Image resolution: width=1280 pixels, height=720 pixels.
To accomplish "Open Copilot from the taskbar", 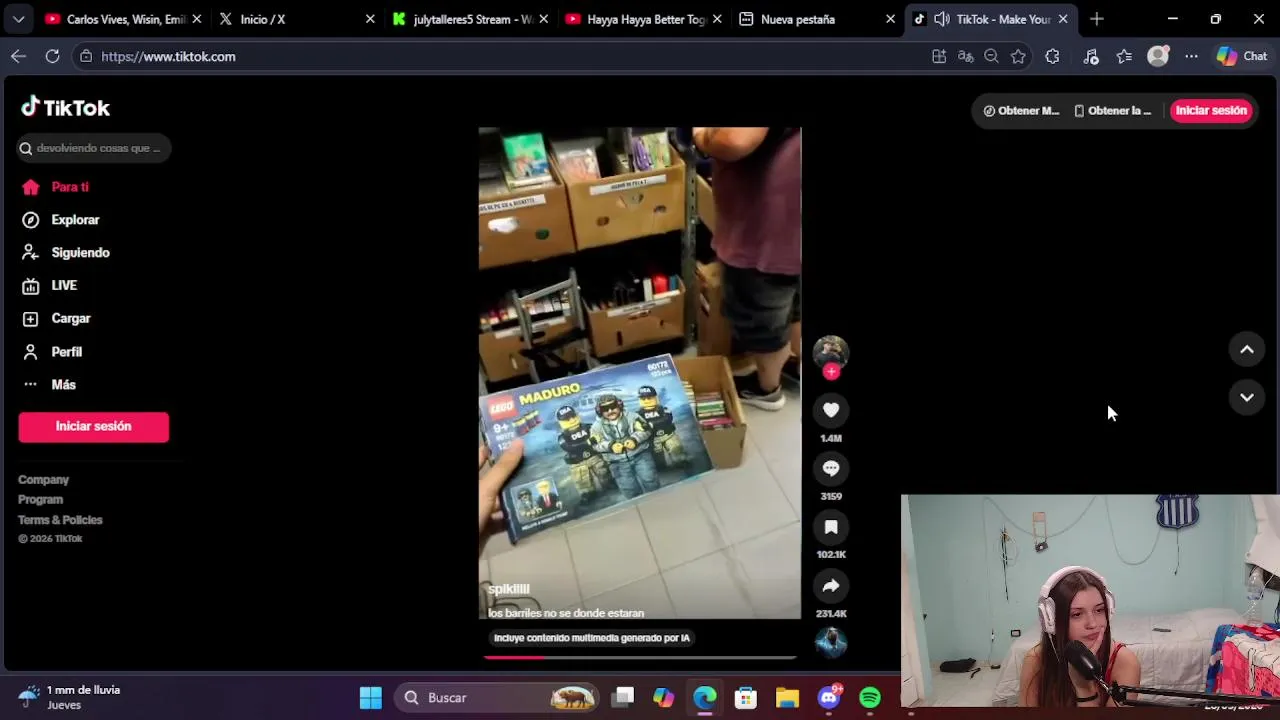I will point(664,698).
